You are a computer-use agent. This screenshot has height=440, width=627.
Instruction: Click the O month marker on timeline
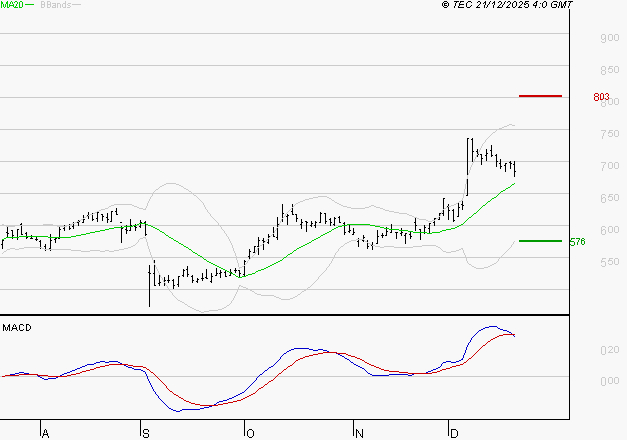point(250,434)
